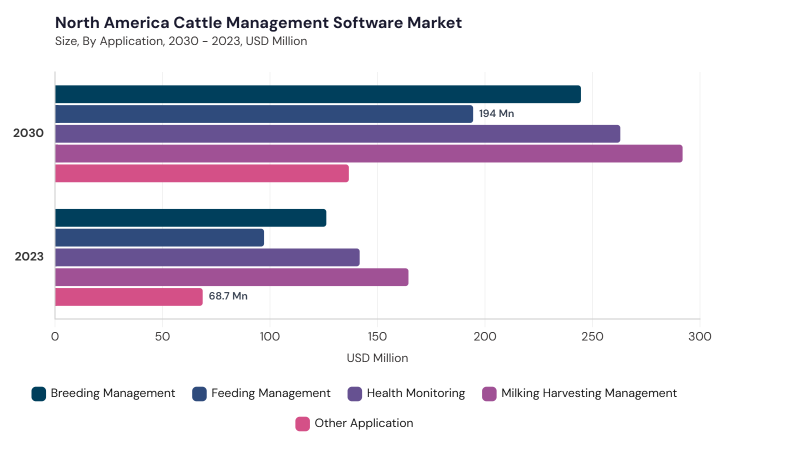Click the Milking Harvesting Management legend swatch
This screenshot has height=450, width=800.
click(489, 394)
